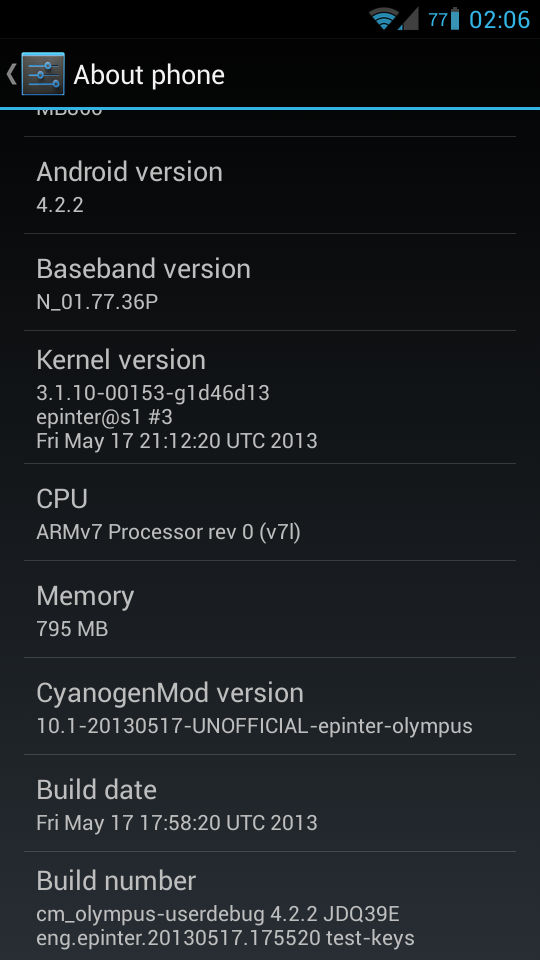540x960 pixels.
Task: Tap the Kernel version entry
Action: pos(270,397)
